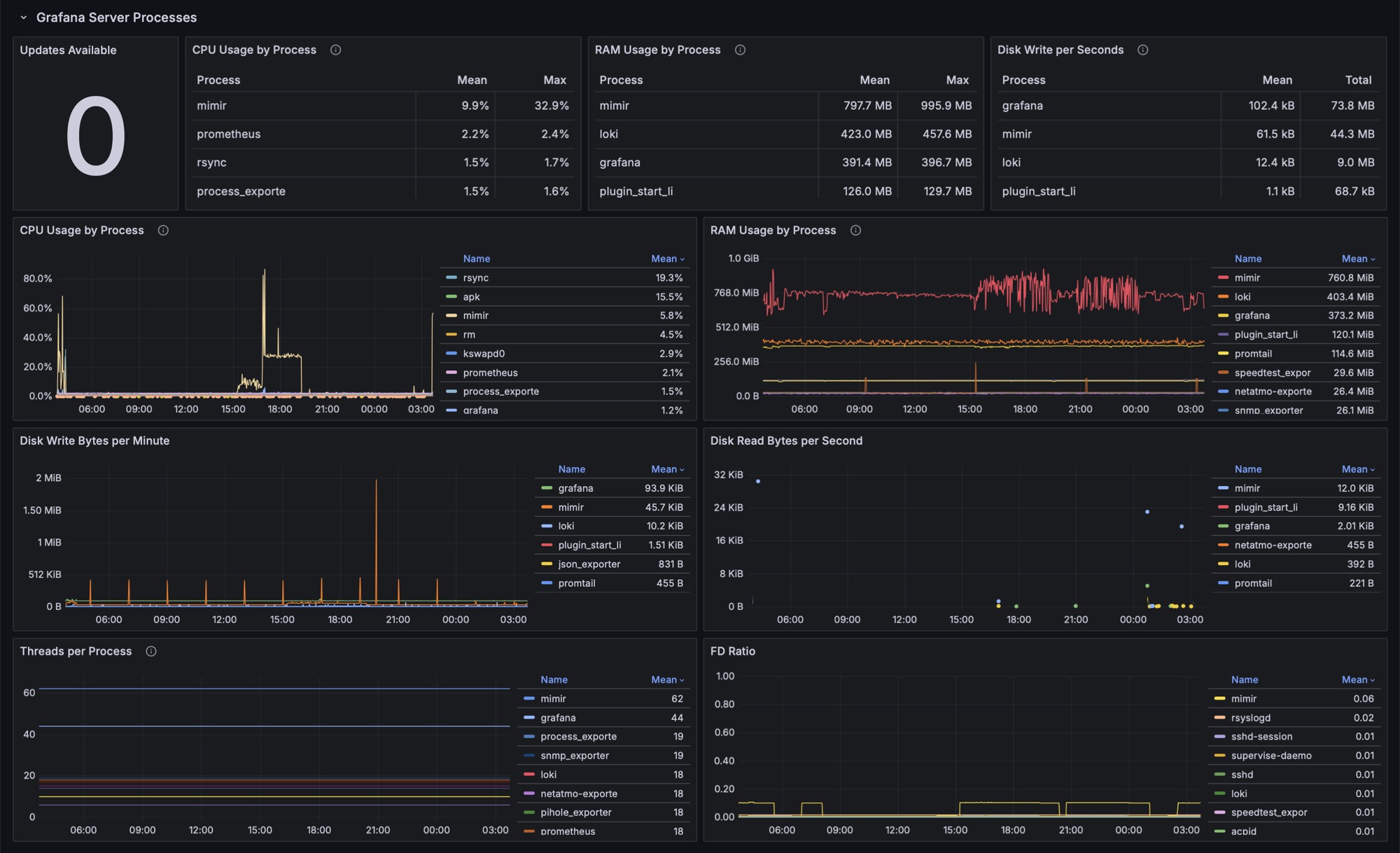This screenshot has height=853, width=1400.
Task: Click grafana total 73.8 MB cell
Action: 1352,106
